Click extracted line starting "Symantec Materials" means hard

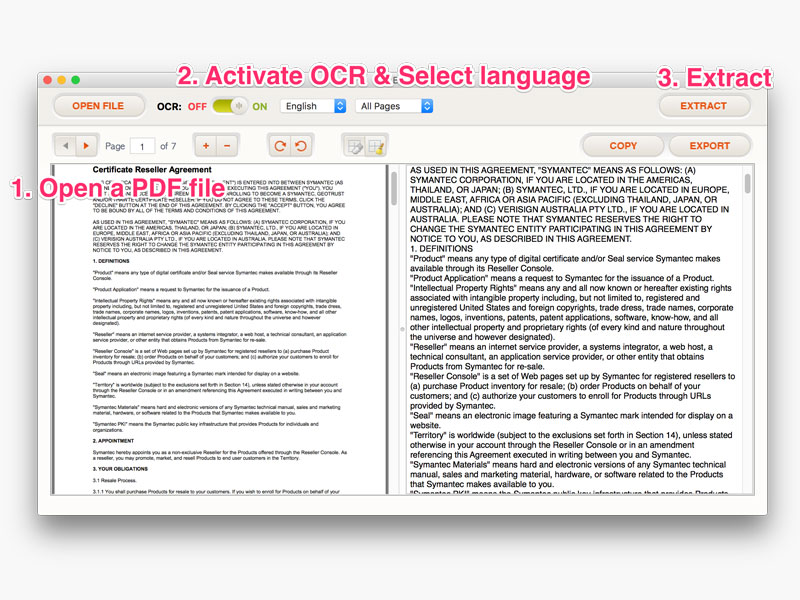tap(568, 464)
